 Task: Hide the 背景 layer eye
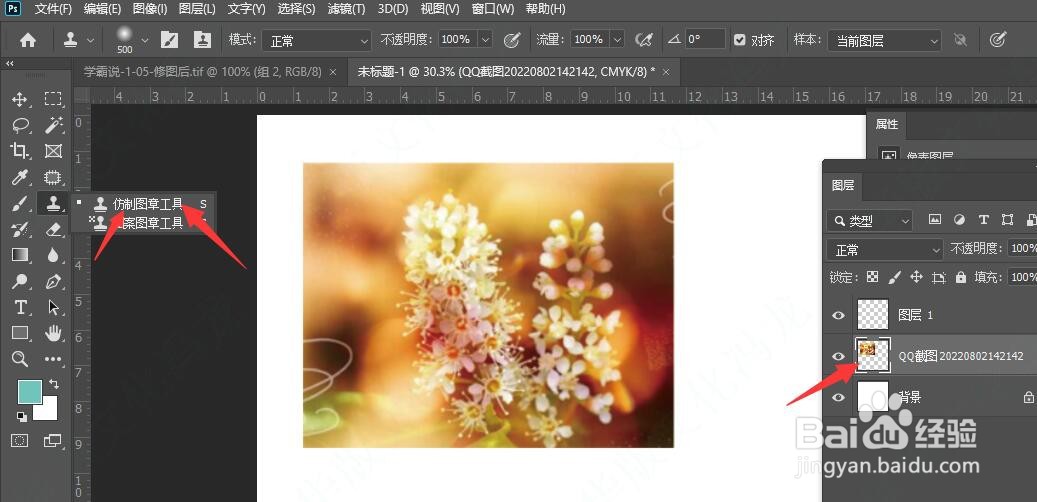point(839,397)
